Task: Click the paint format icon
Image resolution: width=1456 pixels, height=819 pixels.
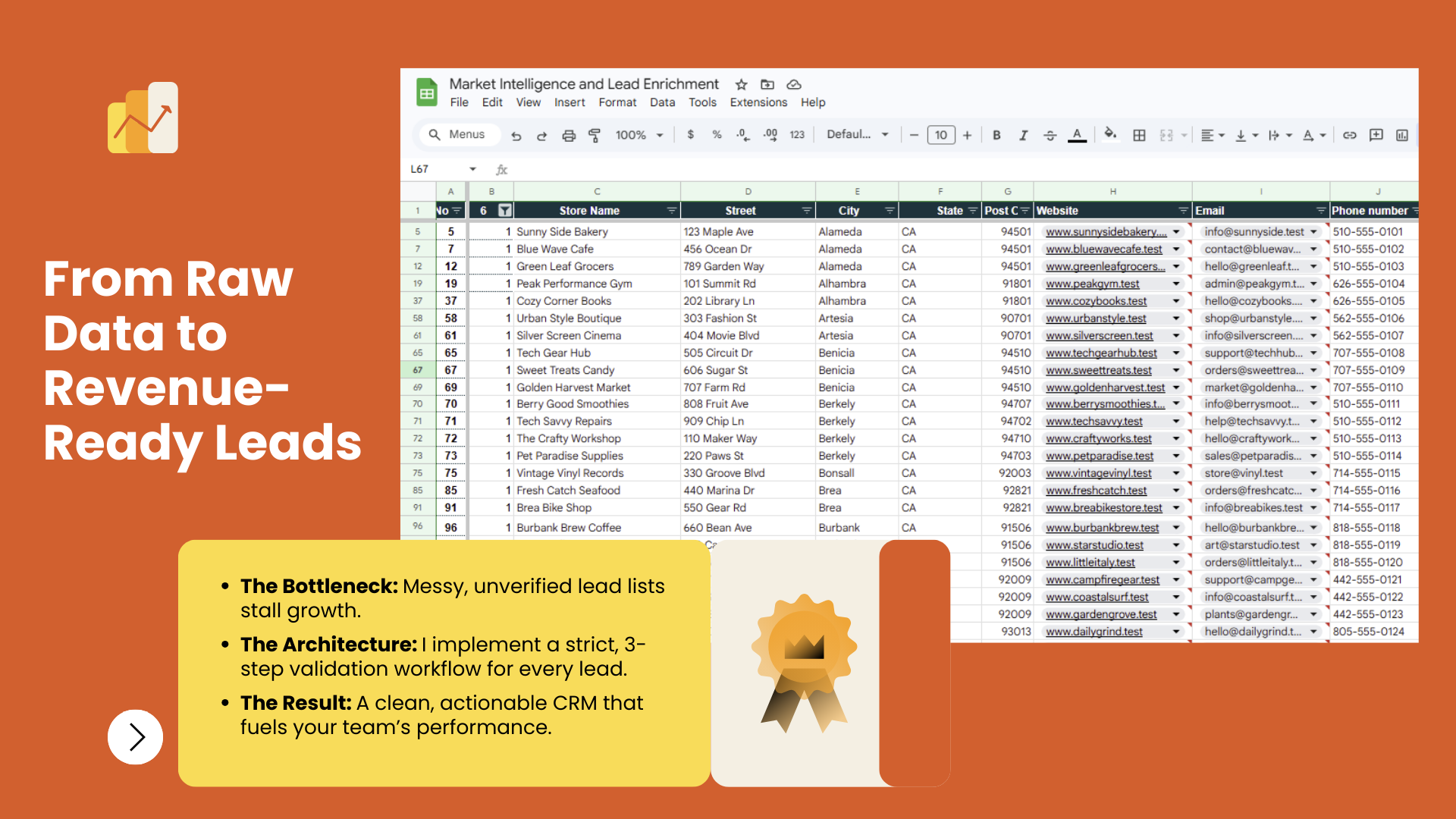Action: coord(595,135)
